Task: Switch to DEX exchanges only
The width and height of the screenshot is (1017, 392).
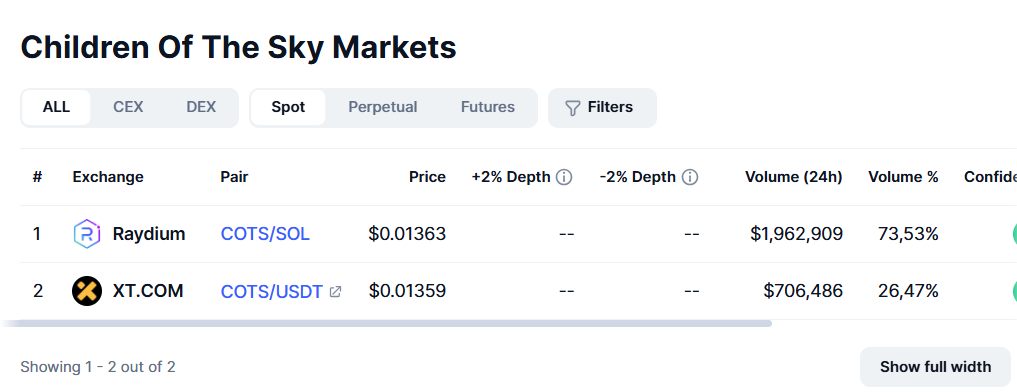Action: coord(201,107)
